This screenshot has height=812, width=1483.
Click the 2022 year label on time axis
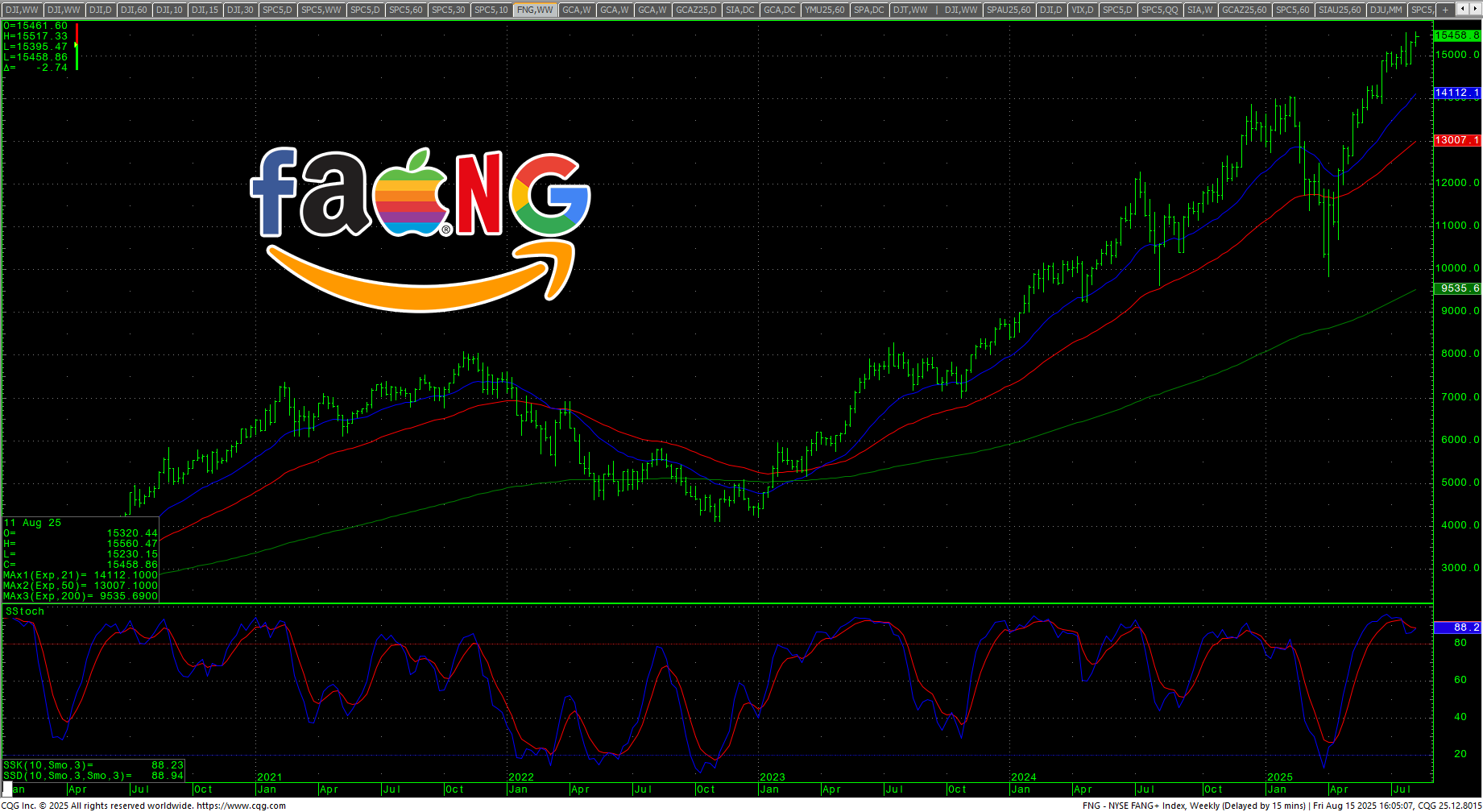[520, 777]
